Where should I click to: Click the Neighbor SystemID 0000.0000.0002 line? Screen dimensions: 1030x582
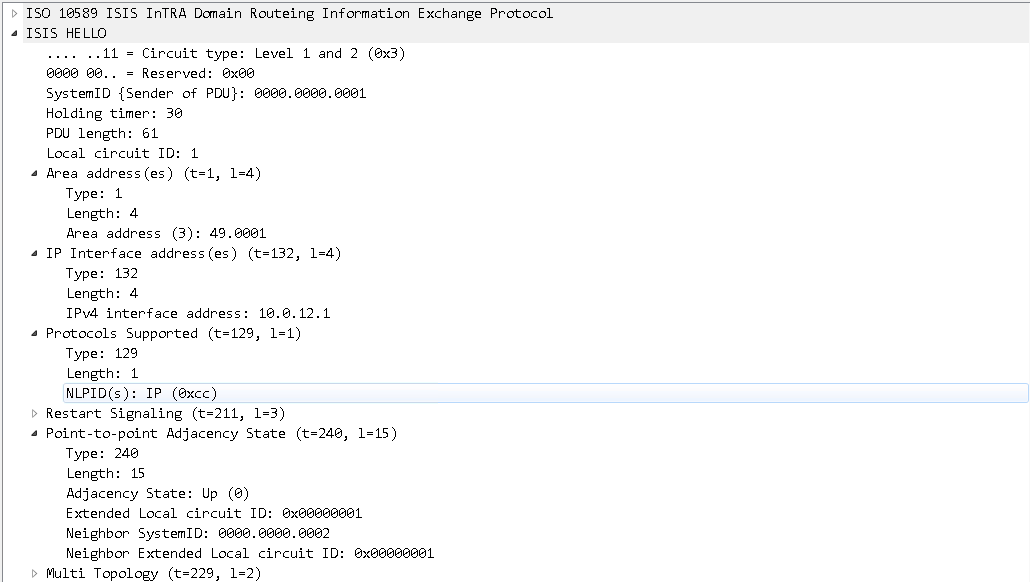click(197, 533)
